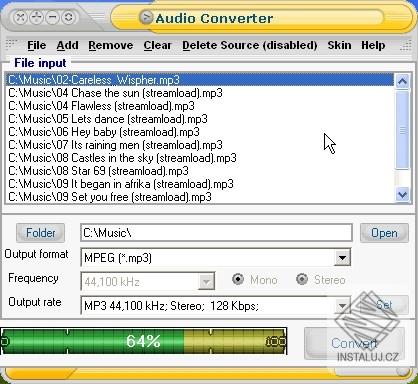Click the 64% conversion progress bar
Image resolution: width=418 pixels, height=384 pixels.
144,341
